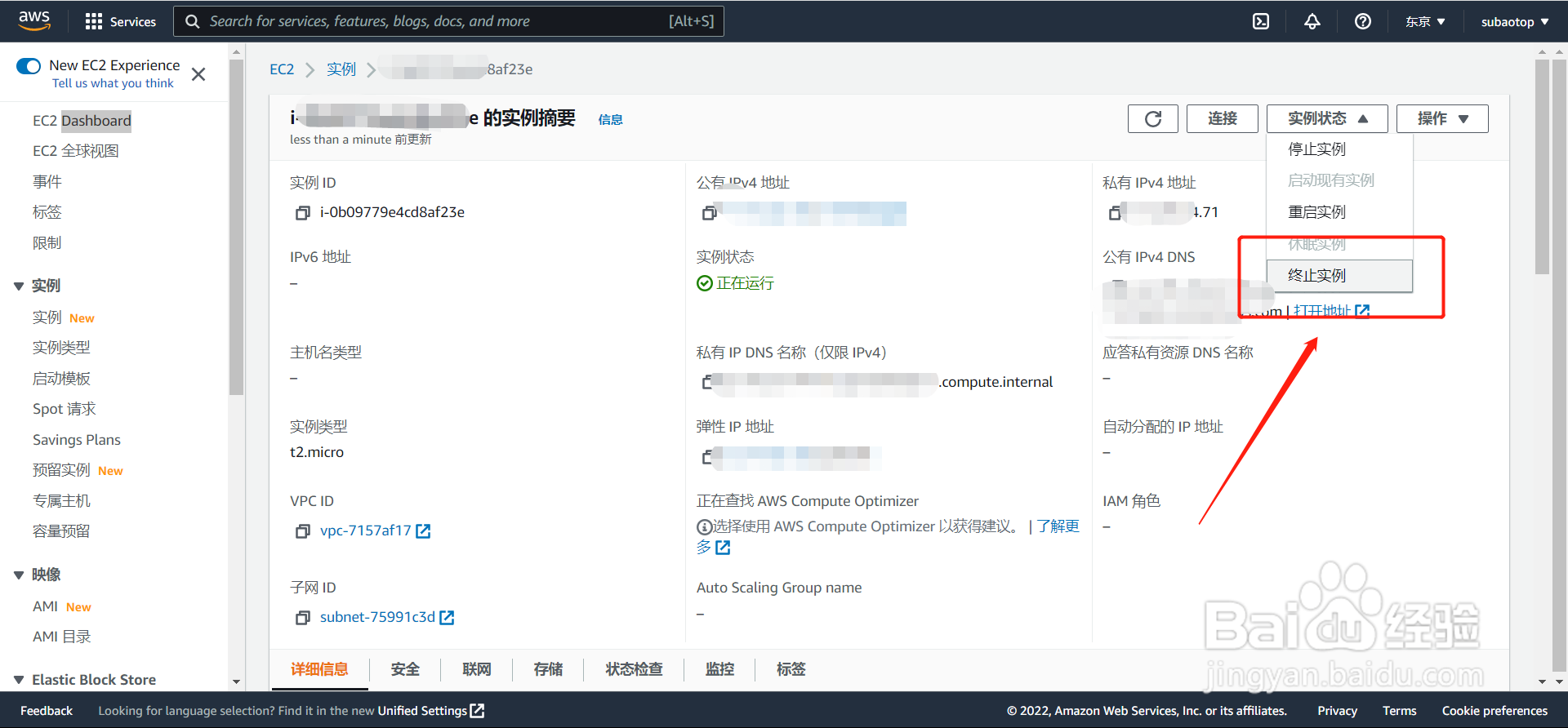Collapse the 映像 sidebar section
1568x728 pixels.
tap(19, 575)
